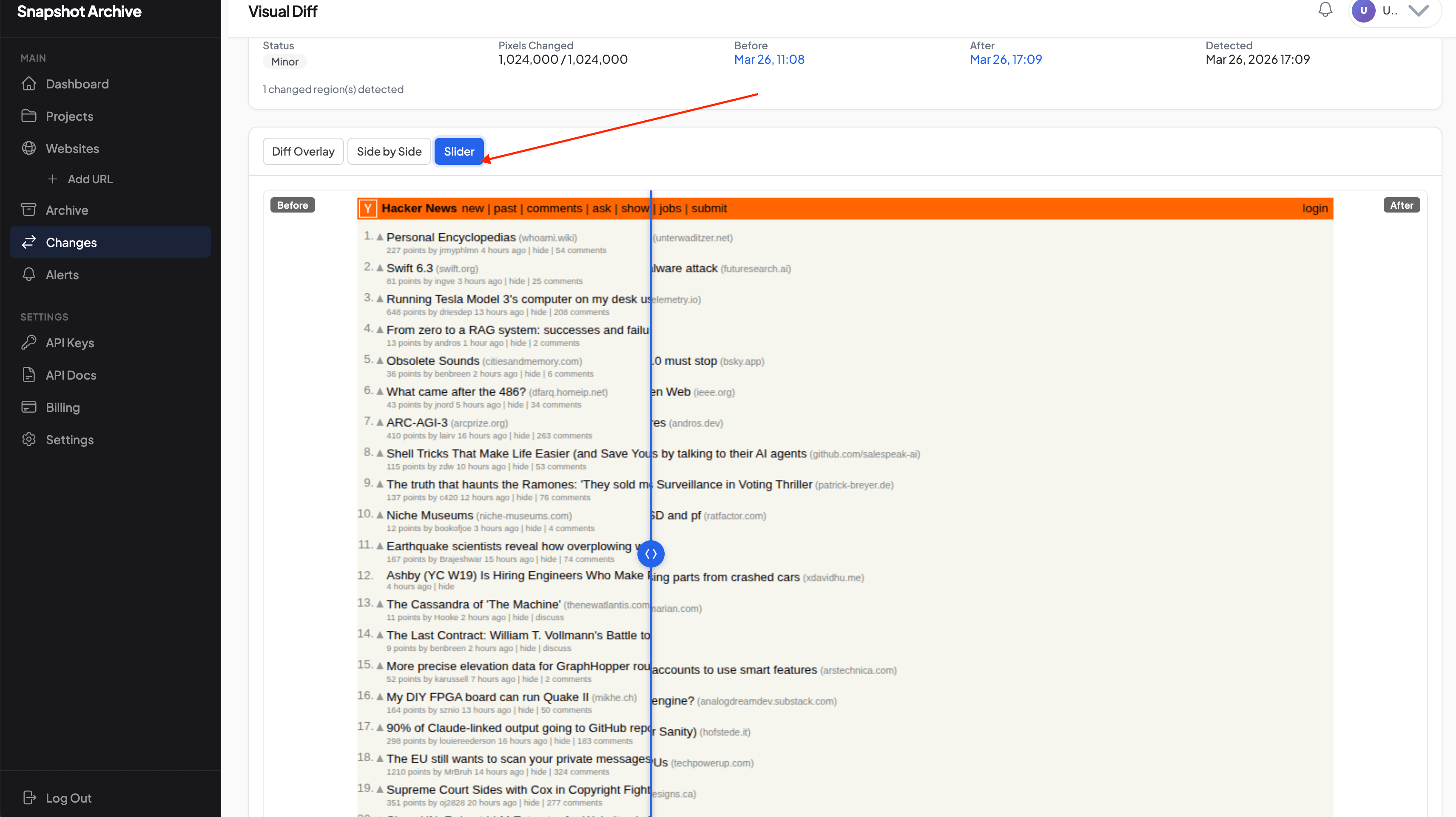
Task: Open notifications bell in top bar
Action: coord(1325,10)
